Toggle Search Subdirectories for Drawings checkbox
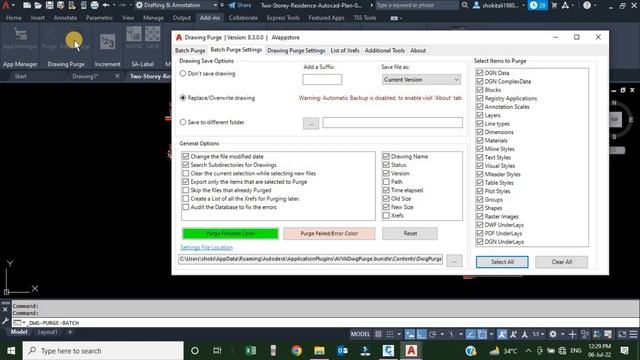 [x=186, y=165]
